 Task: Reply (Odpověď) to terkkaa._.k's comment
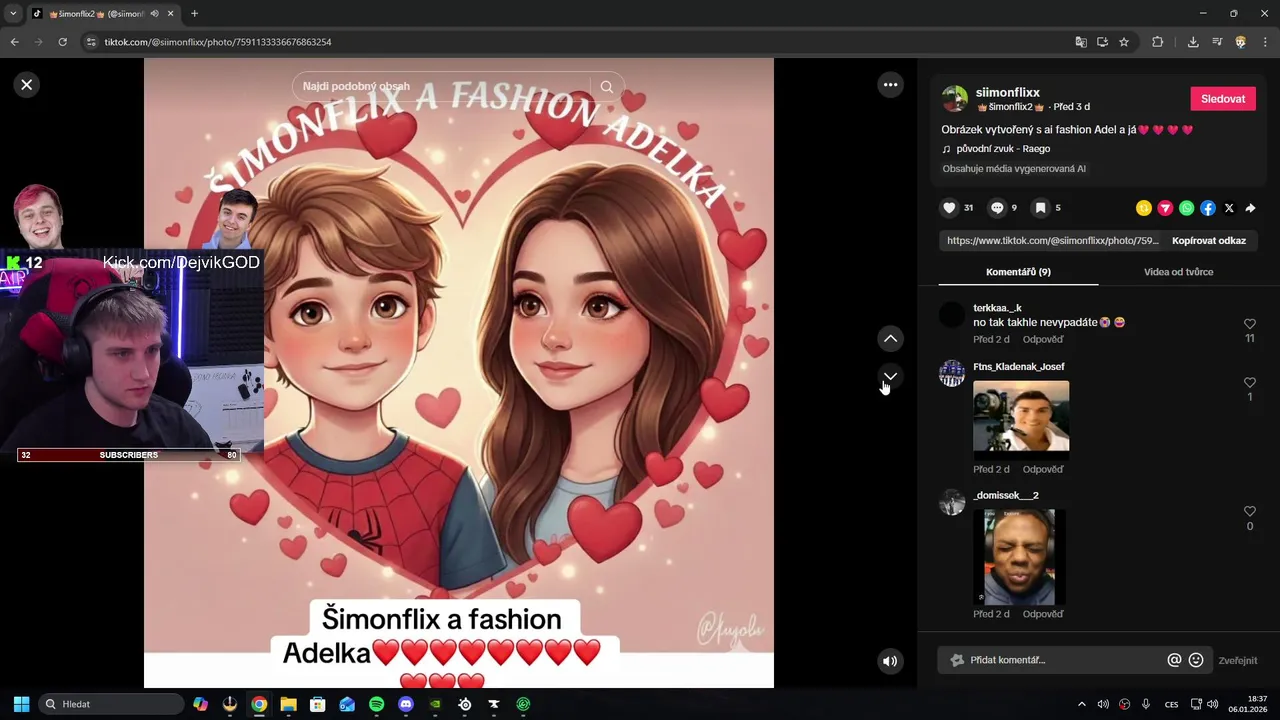tap(1043, 340)
